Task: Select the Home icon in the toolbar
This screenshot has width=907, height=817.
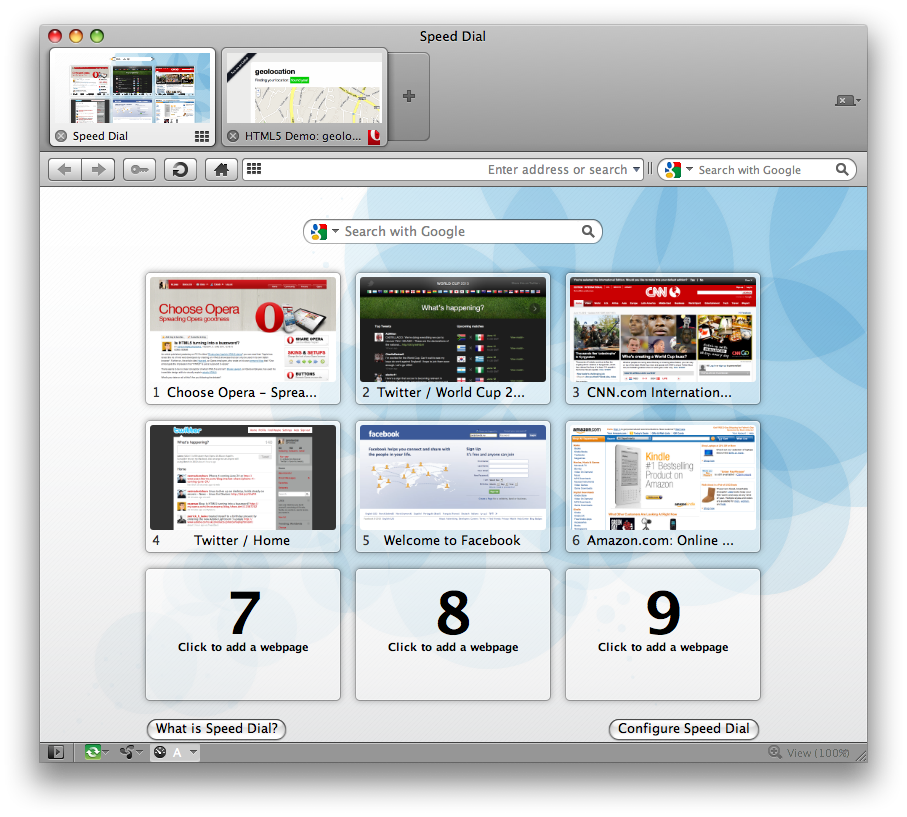Action: click(x=220, y=169)
